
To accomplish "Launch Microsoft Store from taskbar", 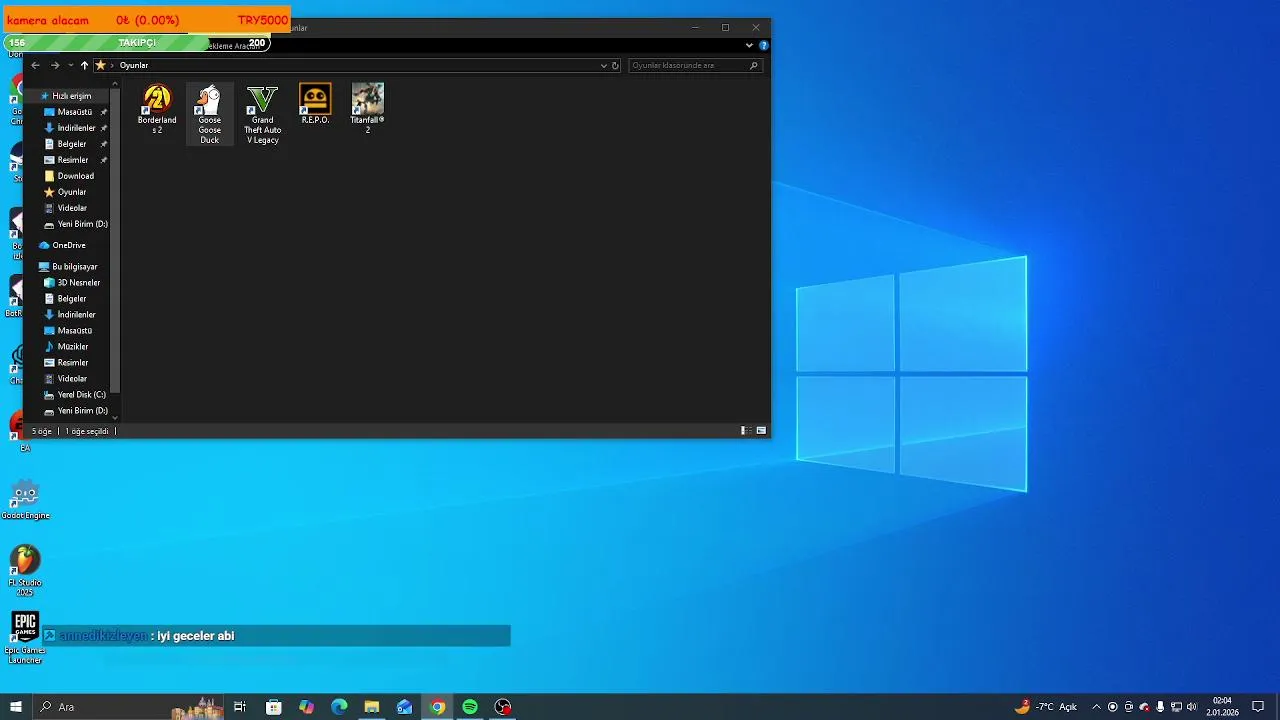I will 273,707.
